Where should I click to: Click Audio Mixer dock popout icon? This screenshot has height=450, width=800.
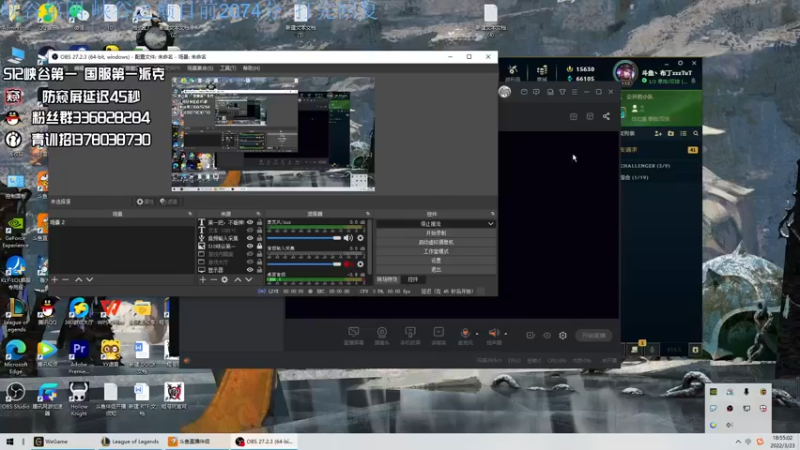pyautogui.click(x=367, y=214)
